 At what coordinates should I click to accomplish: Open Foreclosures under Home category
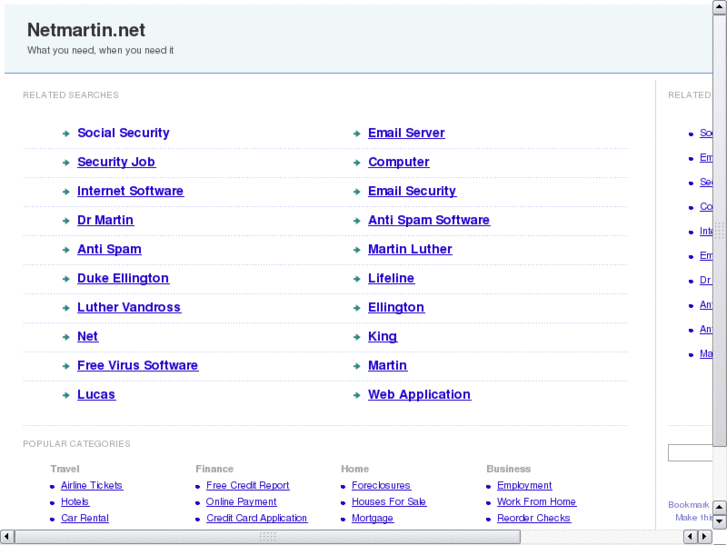pos(381,486)
